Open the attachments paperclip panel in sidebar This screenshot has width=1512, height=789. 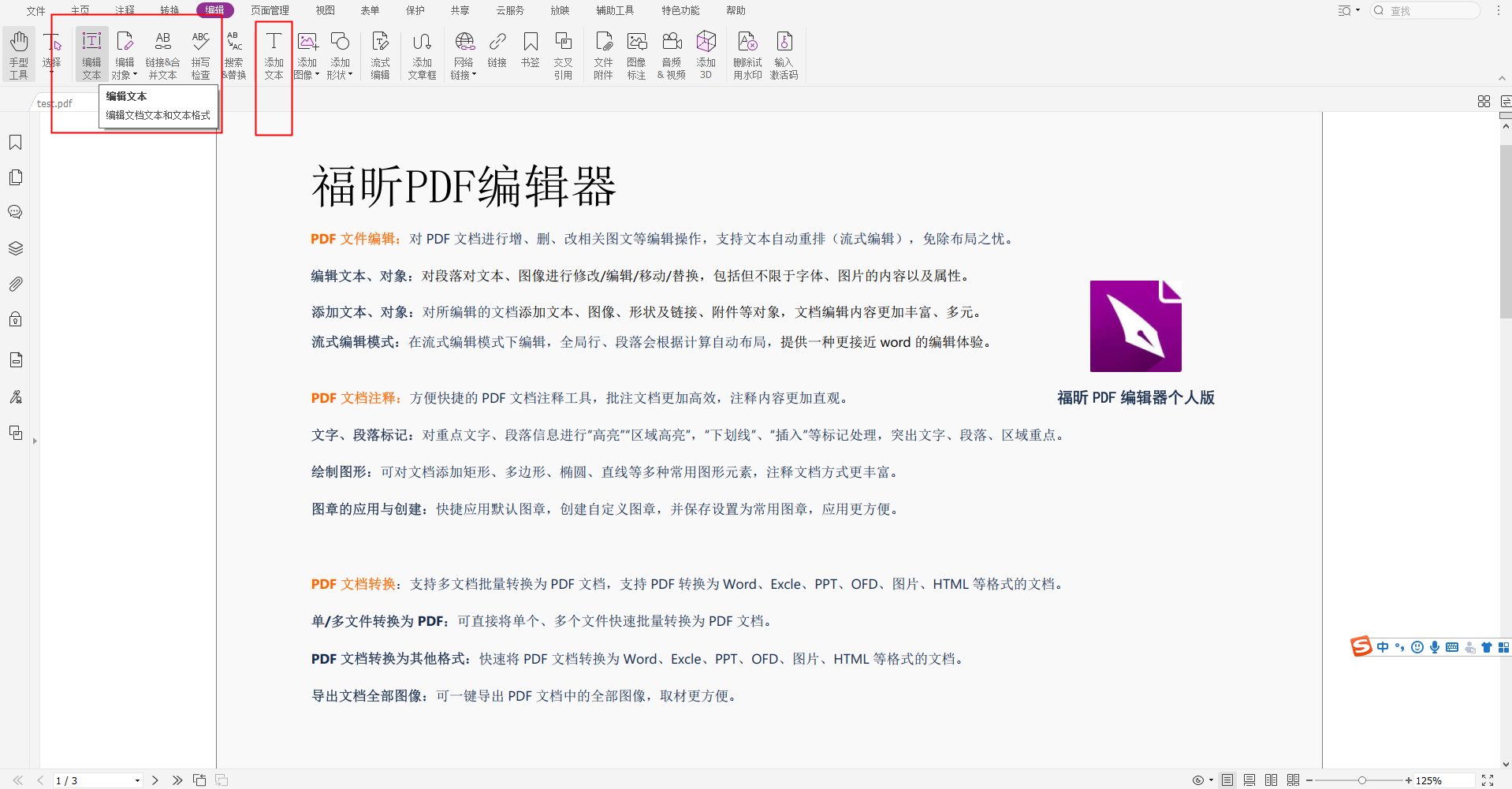tap(16, 284)
